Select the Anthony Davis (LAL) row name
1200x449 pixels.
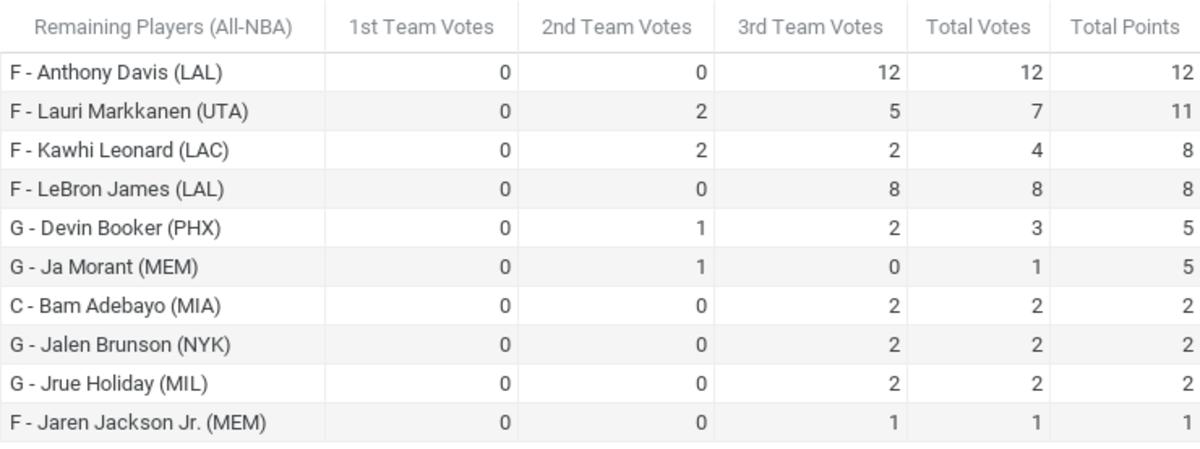tap(116, 72)
